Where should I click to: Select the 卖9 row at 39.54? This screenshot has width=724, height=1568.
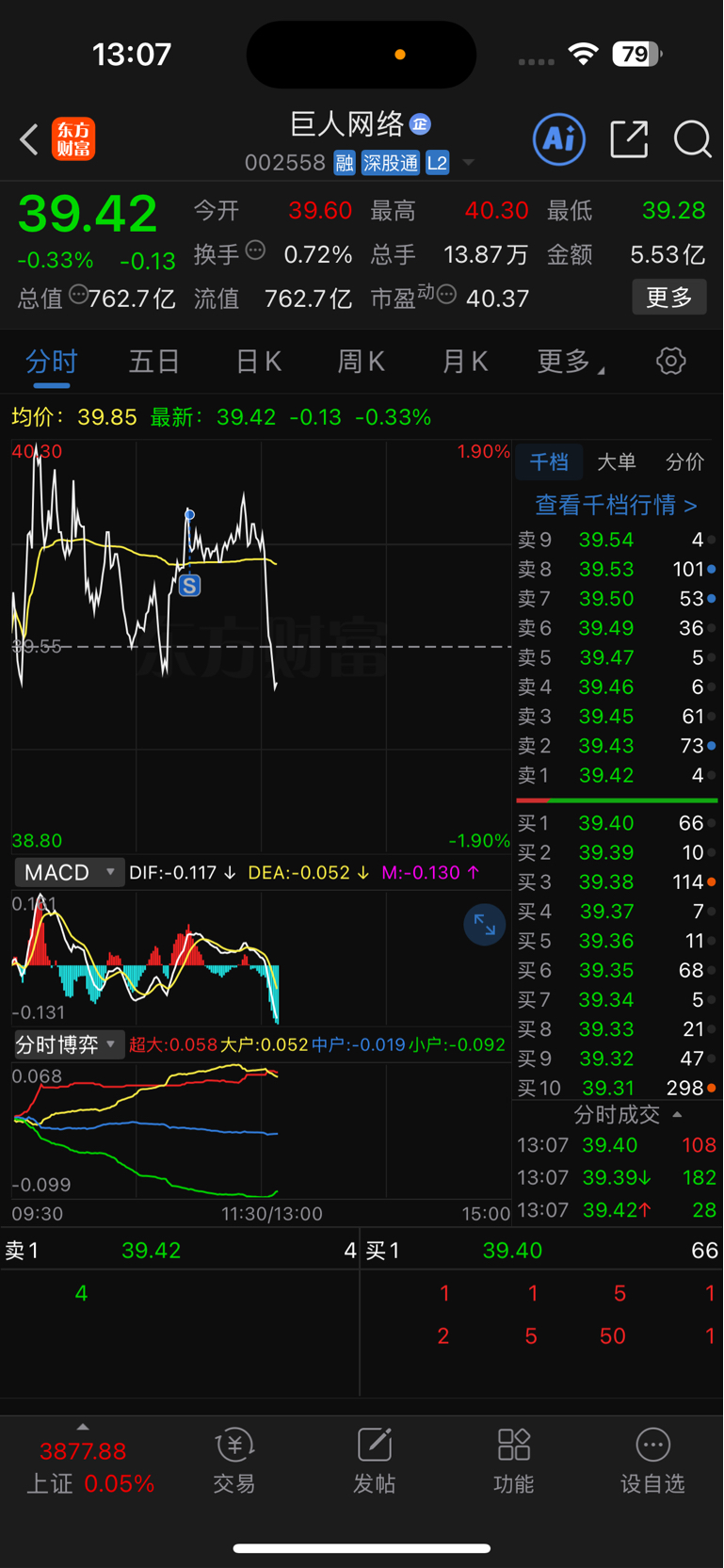(x=617, y=541)
